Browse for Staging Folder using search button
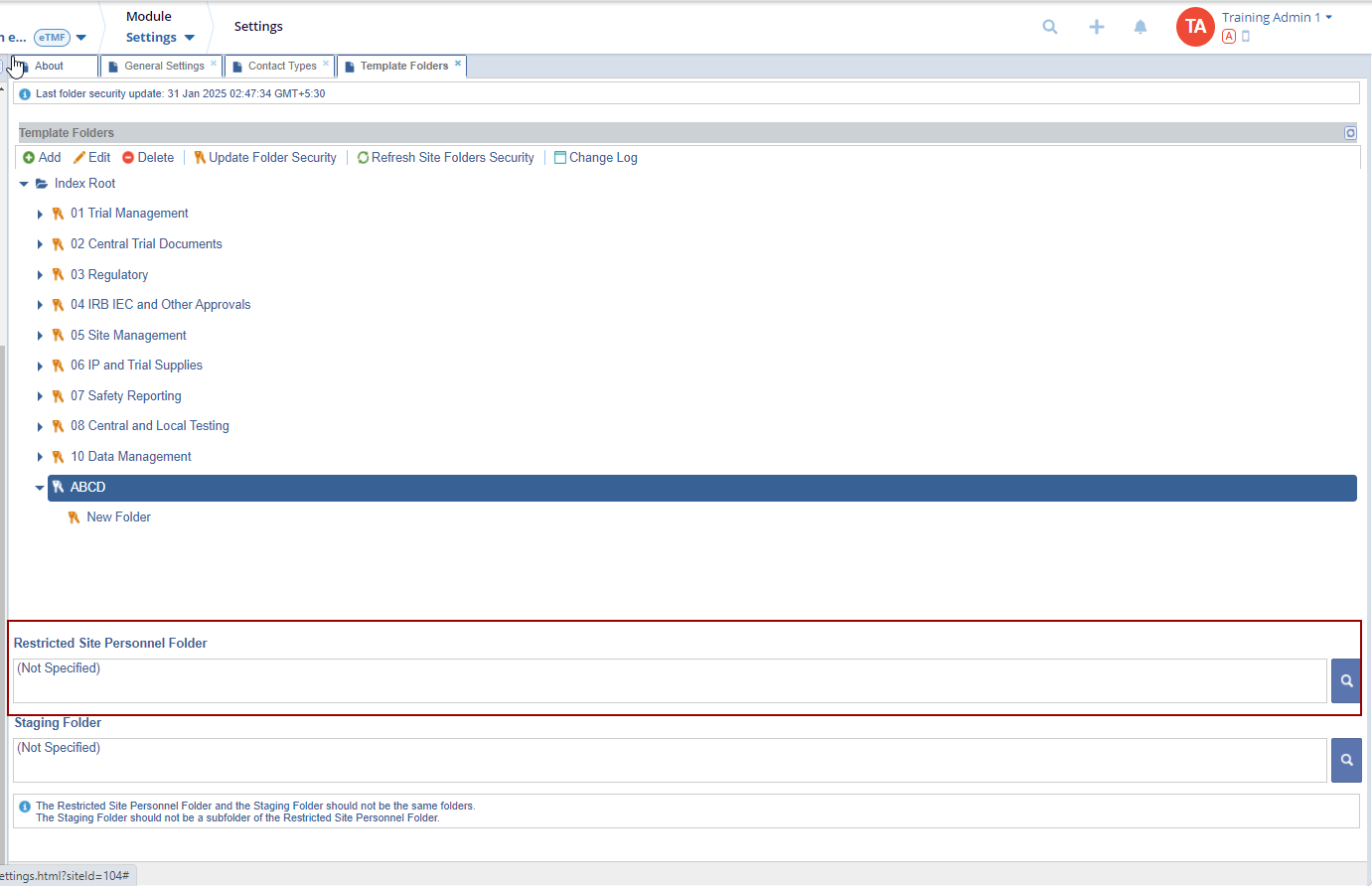Viewport: 1372px width, 886px height. 1346,760
